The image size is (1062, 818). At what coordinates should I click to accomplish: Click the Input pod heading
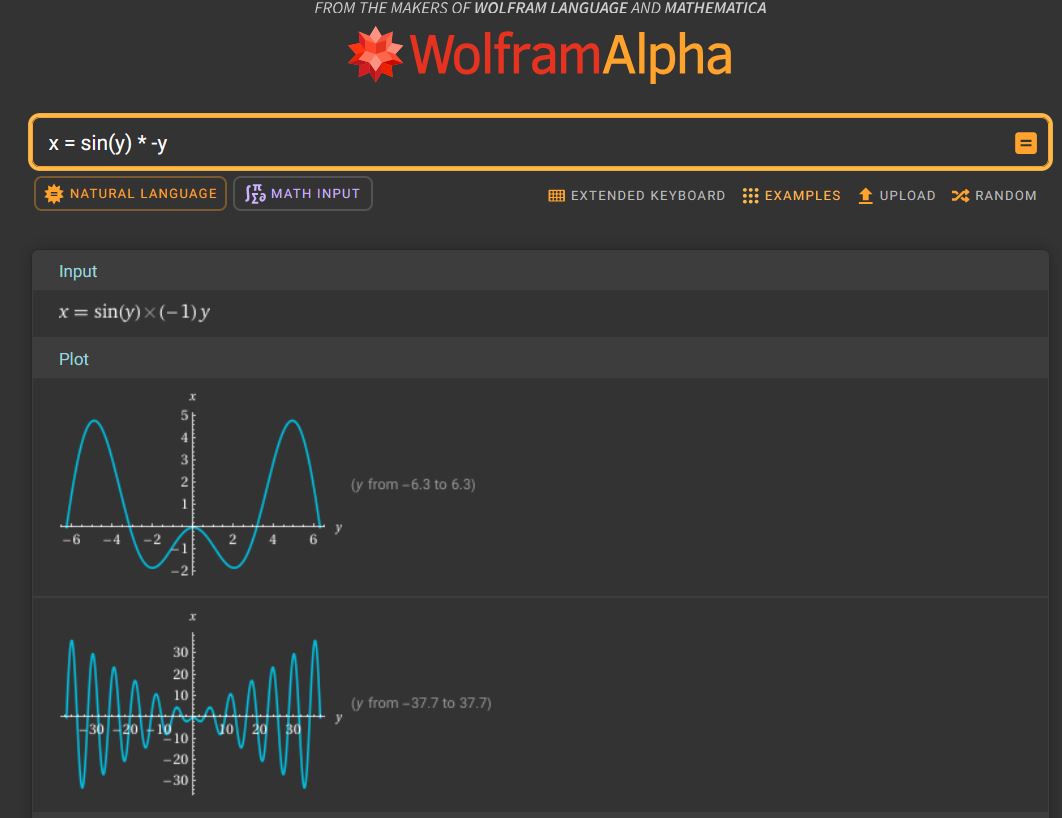tap(78, 272)
